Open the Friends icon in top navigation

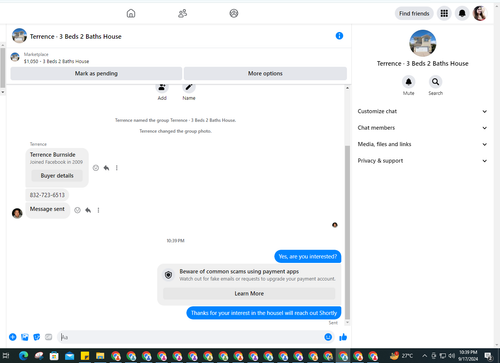(x=182, y=13)
